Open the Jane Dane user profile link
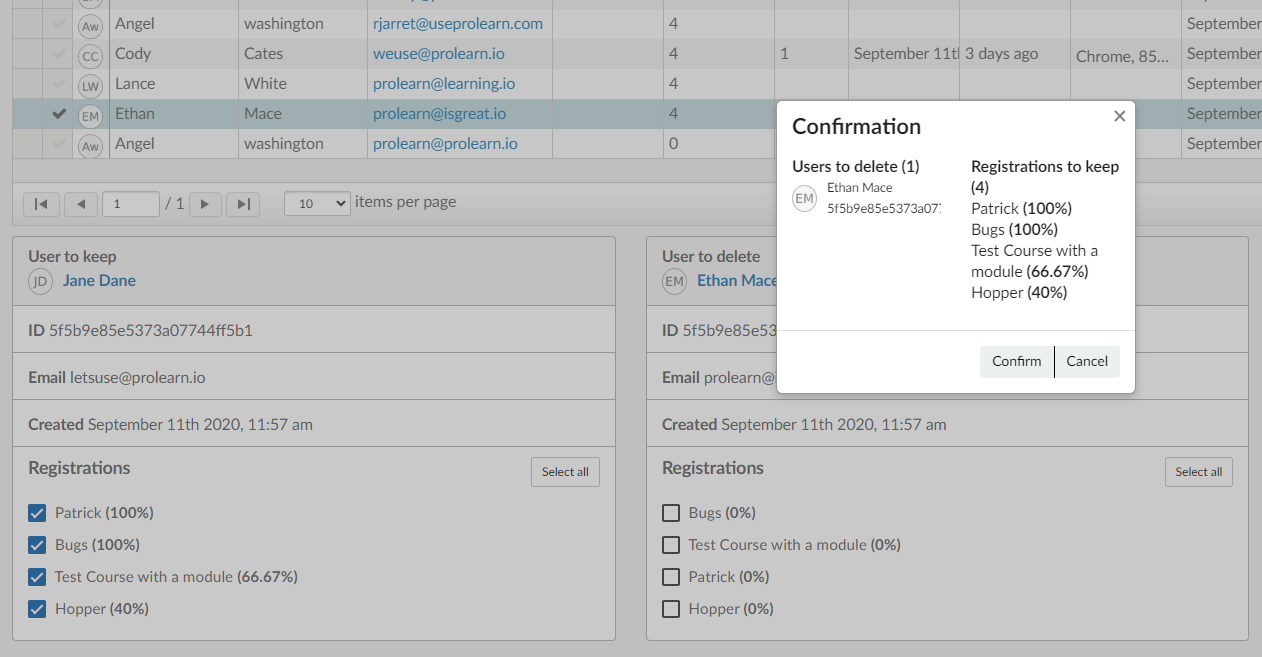Screen dimensions: 1262x657 [99, 280]
